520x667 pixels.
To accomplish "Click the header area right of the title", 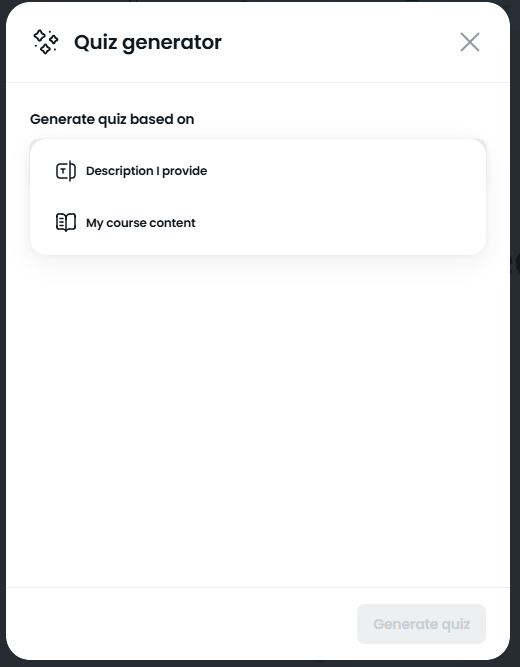I will point(340,42).
